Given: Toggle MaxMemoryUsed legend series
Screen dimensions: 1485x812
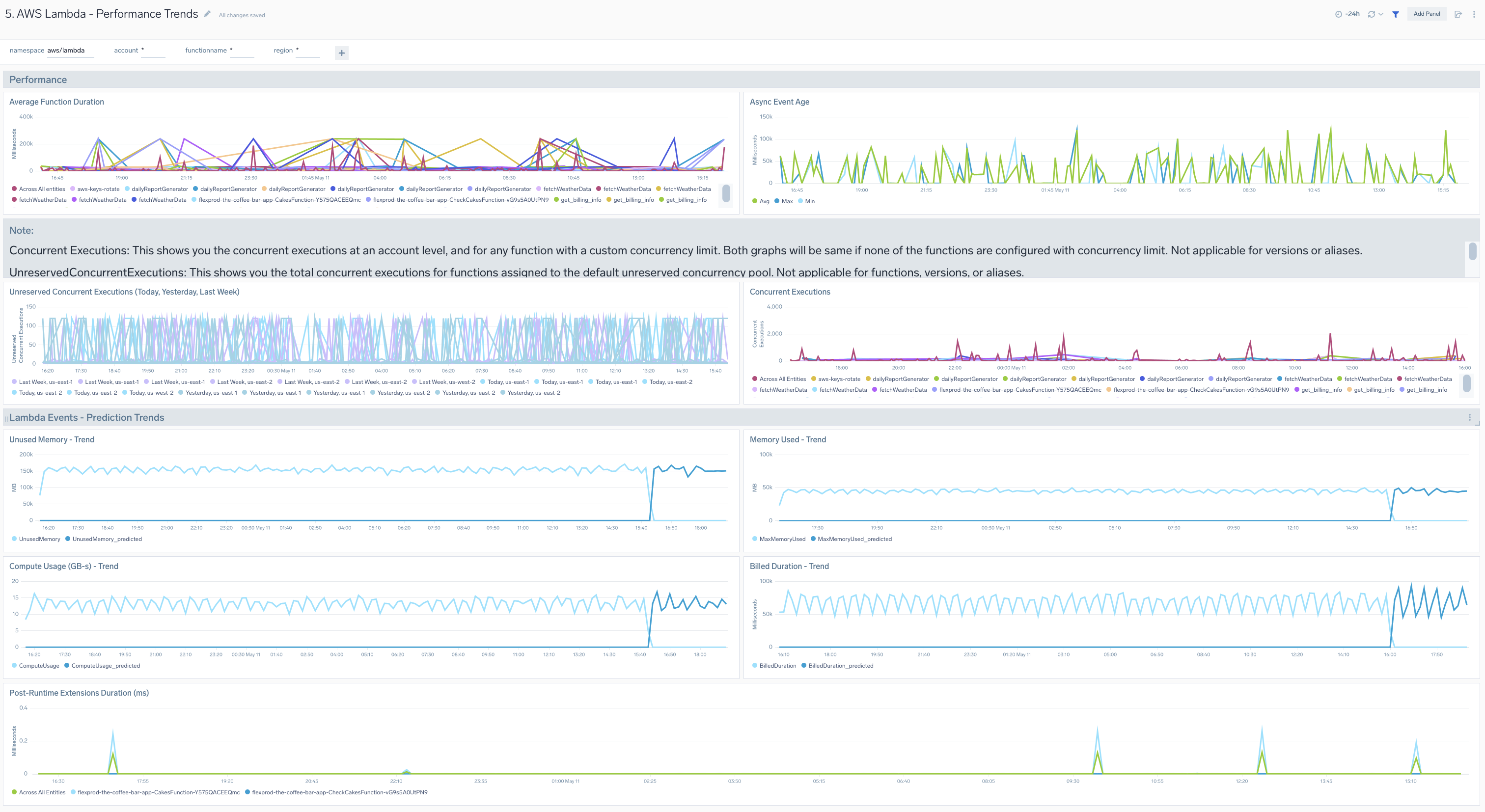Looking at the screenshot, I should (779, 539).
